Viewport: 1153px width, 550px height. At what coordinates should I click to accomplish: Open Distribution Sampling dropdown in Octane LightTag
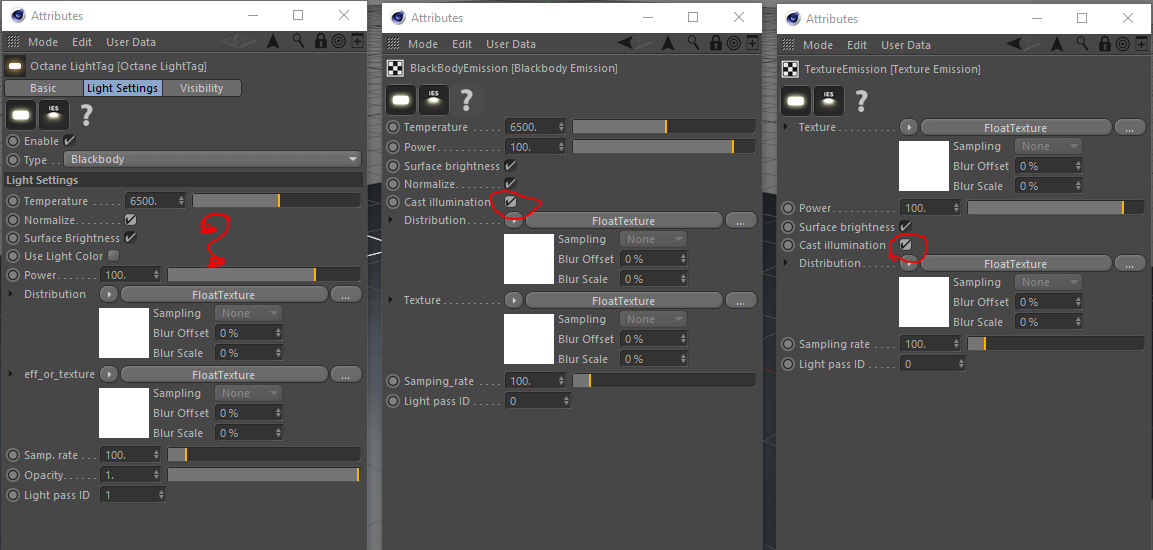(248, 313)
